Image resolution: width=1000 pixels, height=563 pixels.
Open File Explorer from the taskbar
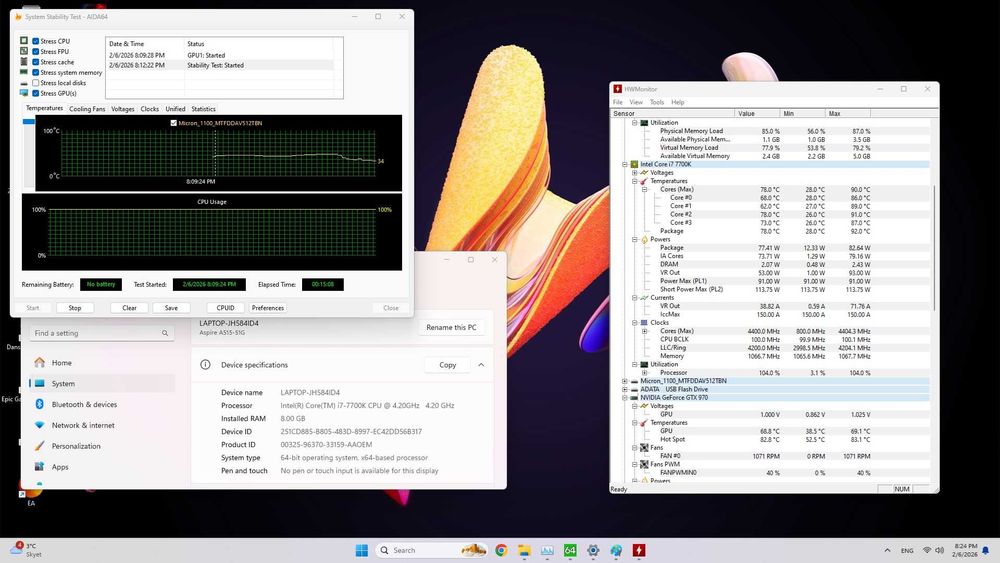click(x=524, y=550)
